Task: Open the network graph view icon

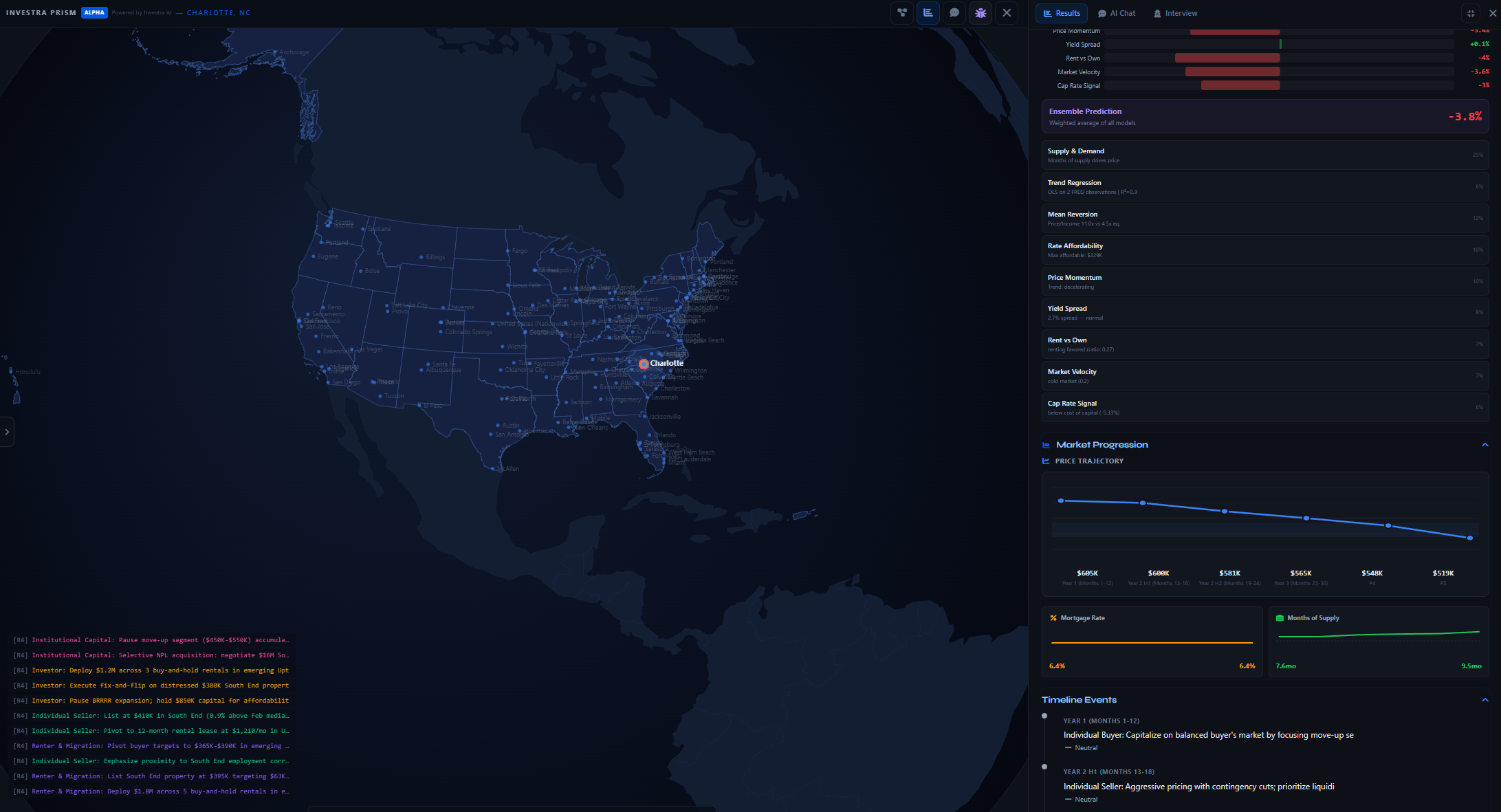Action: [902, 13]
